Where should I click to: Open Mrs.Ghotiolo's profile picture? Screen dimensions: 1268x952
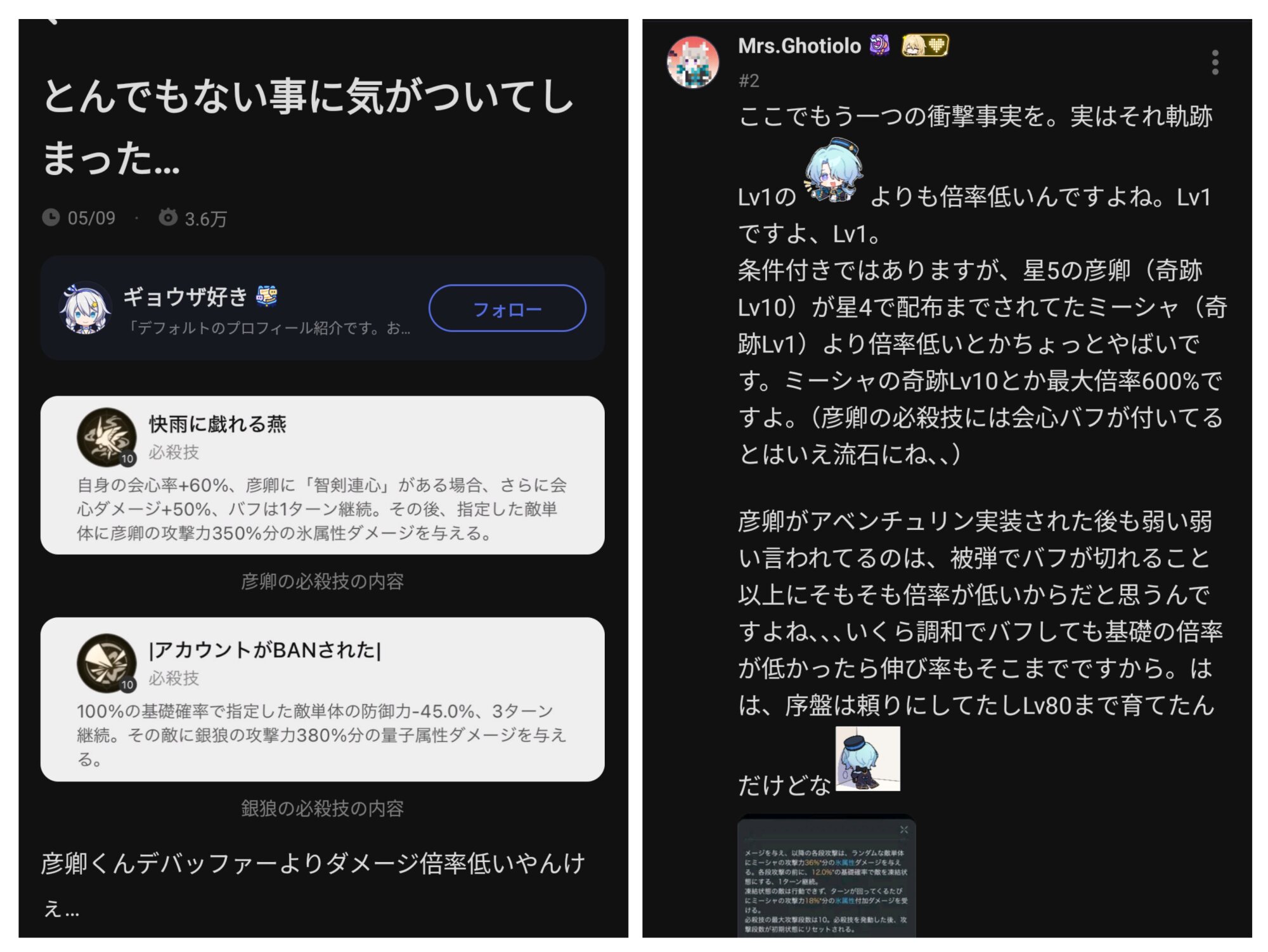tap(693, 62)
